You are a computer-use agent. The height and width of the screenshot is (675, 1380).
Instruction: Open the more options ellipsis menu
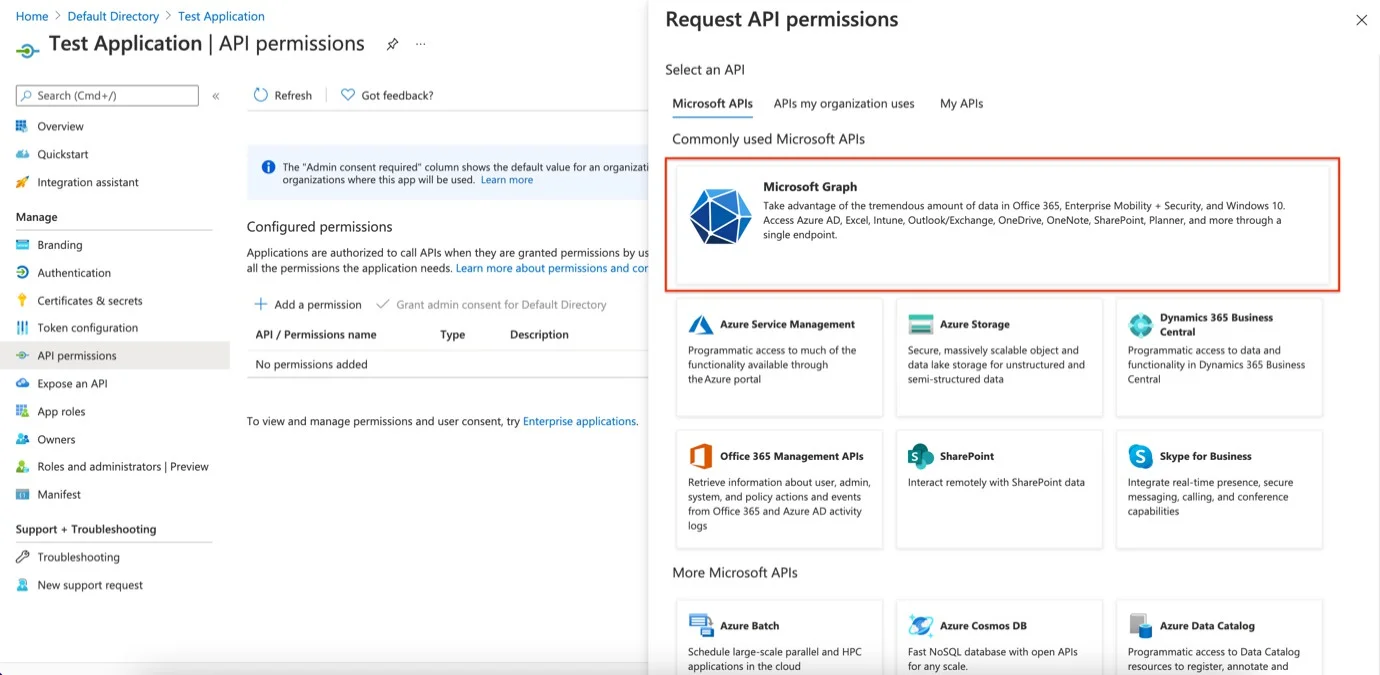[421, 44]
